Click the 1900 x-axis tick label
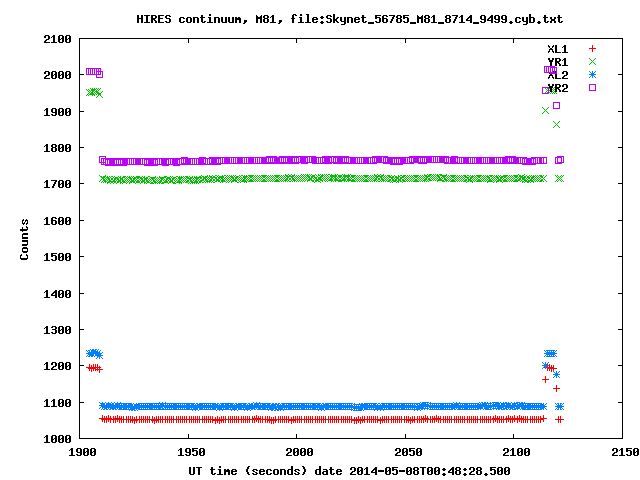The image size is (640, 480). [82, 452]
